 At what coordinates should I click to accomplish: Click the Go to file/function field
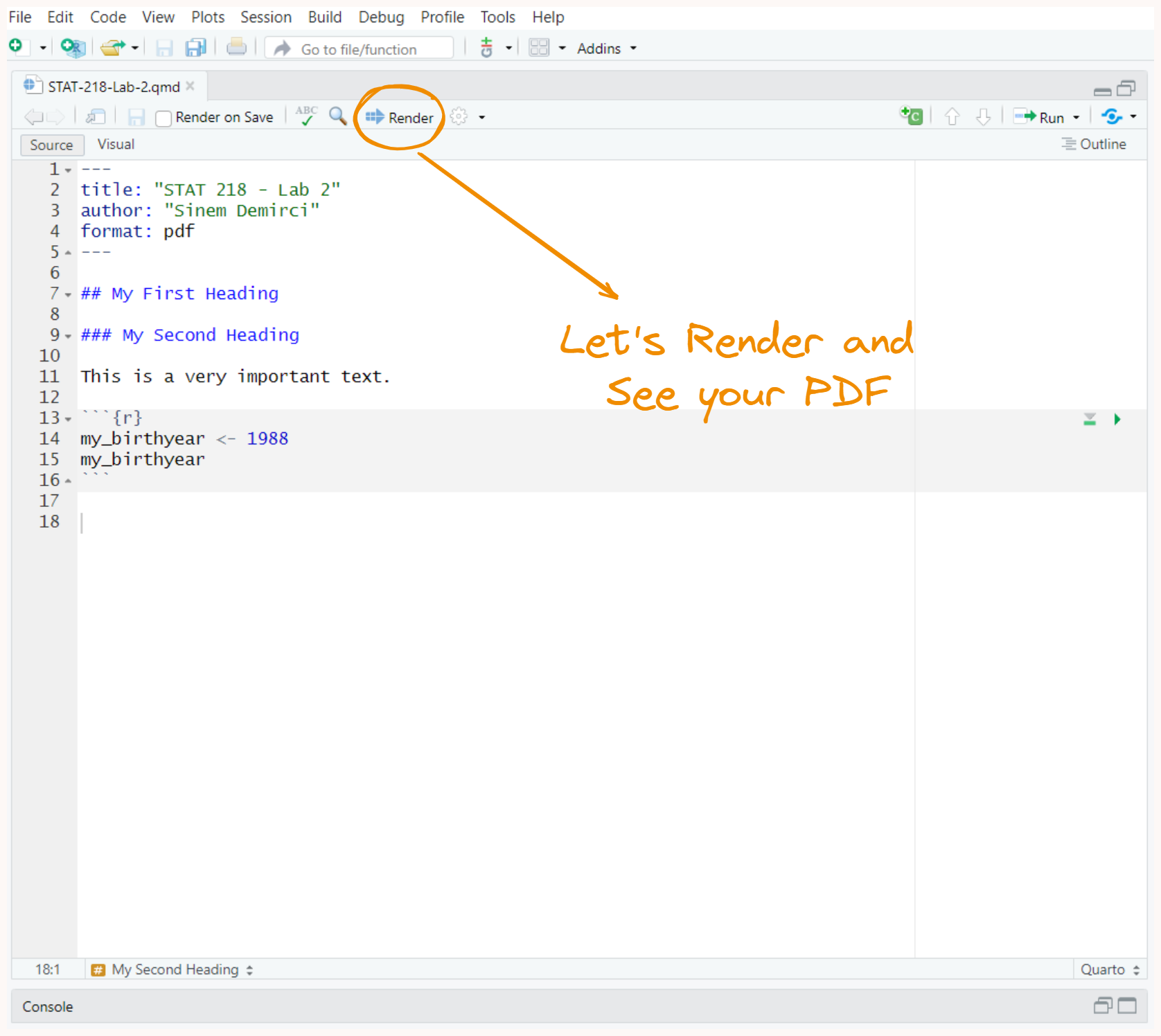tap(367, 49)
